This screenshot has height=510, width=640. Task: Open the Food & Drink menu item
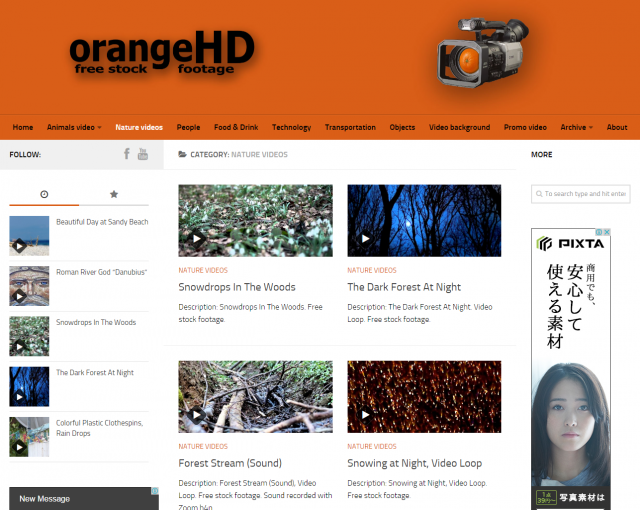tap(236, 127)
